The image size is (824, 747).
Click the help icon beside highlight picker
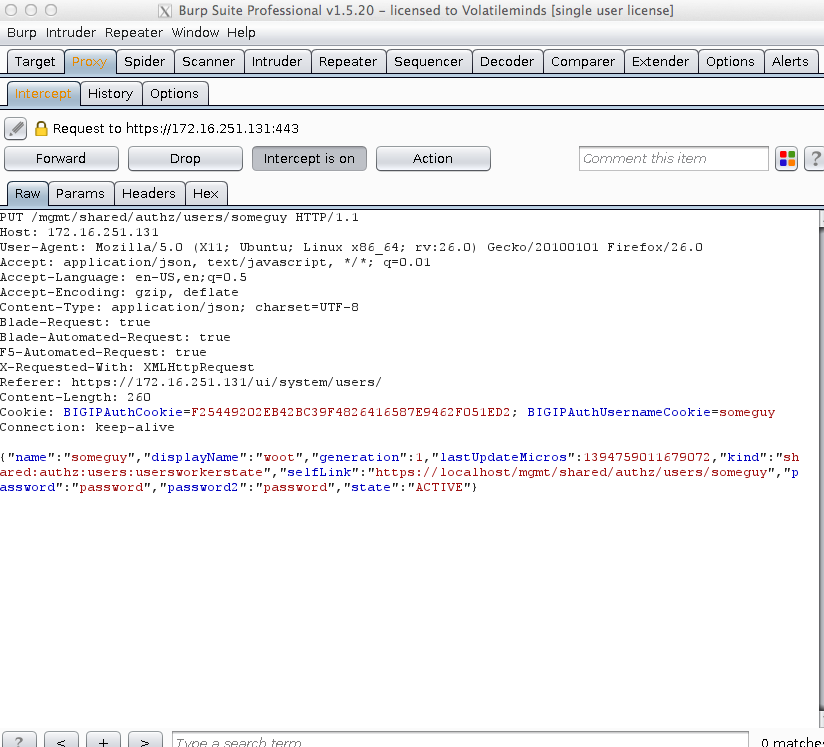815,159
